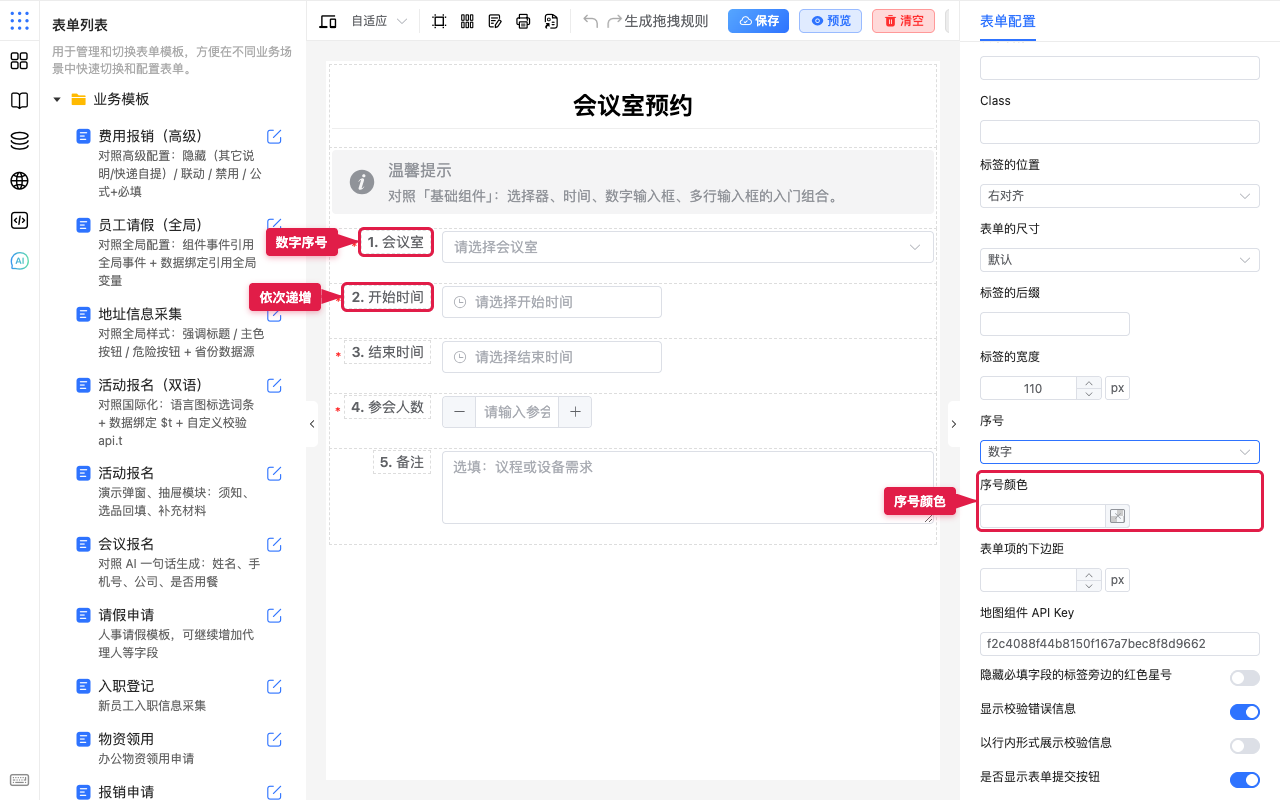This screenshot has width=1280, height=800.
Task: Toggle 是否显示表单提交按钮 switch
Action: coord(1244,780)
